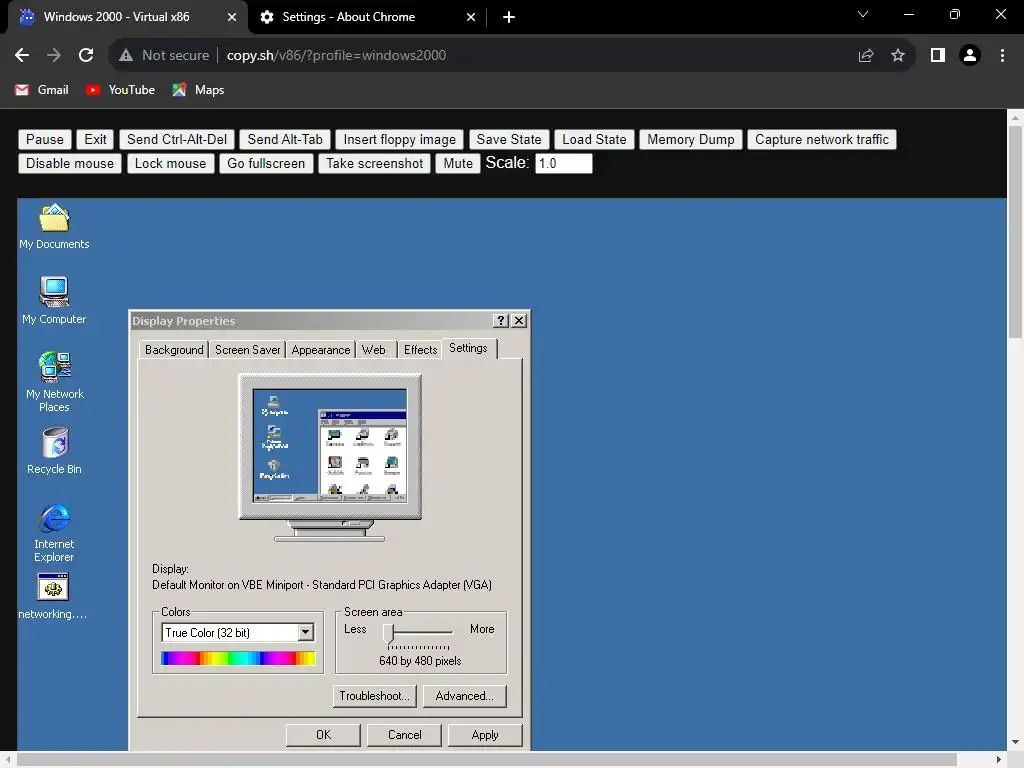Send Ctrl-Alt-Del to the emulator
The width and height of the screenshot is (1024, 768).
[177, 140]
